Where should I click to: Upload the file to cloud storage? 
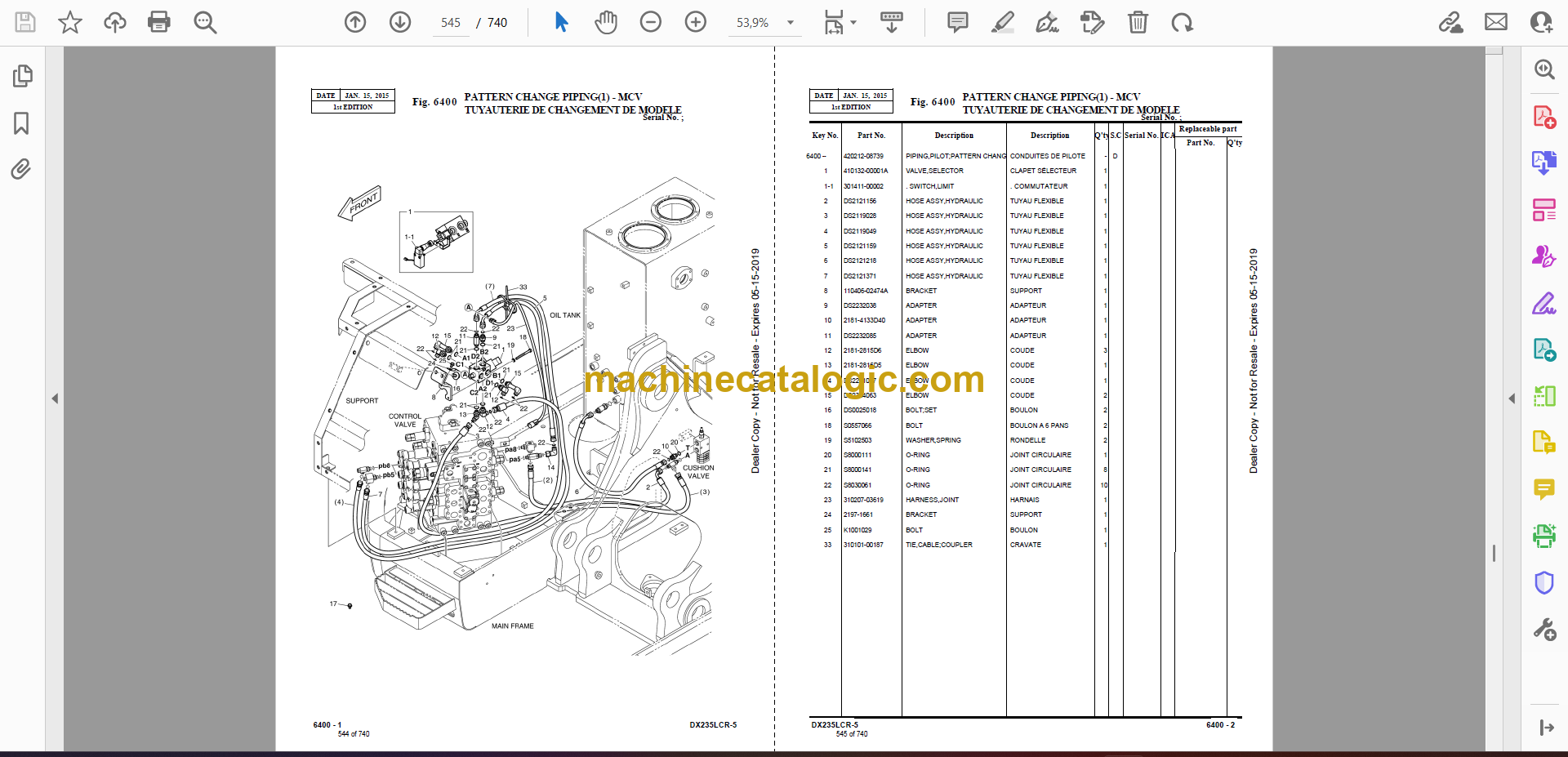115,22
